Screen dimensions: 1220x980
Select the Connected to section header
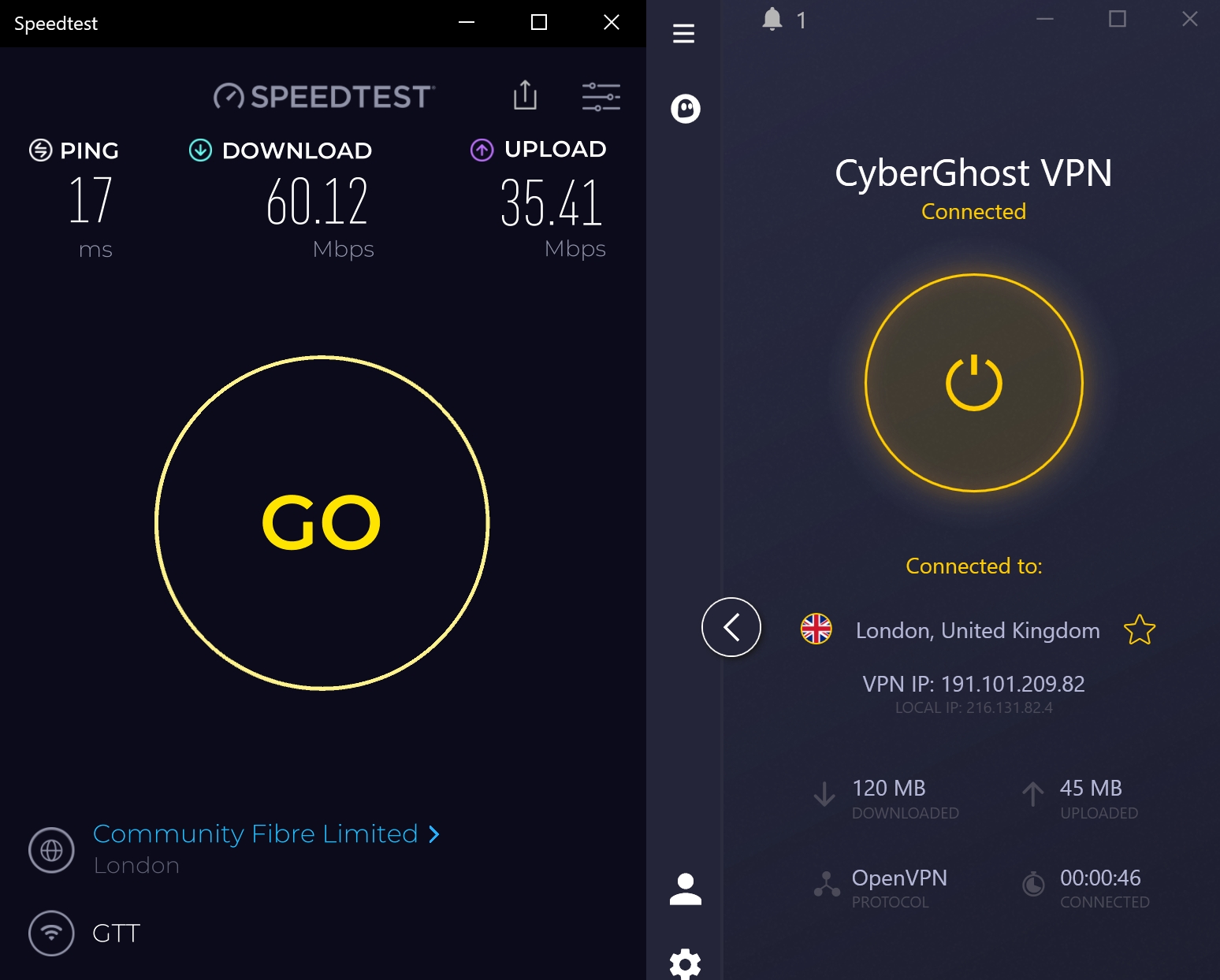coord(974,566)
